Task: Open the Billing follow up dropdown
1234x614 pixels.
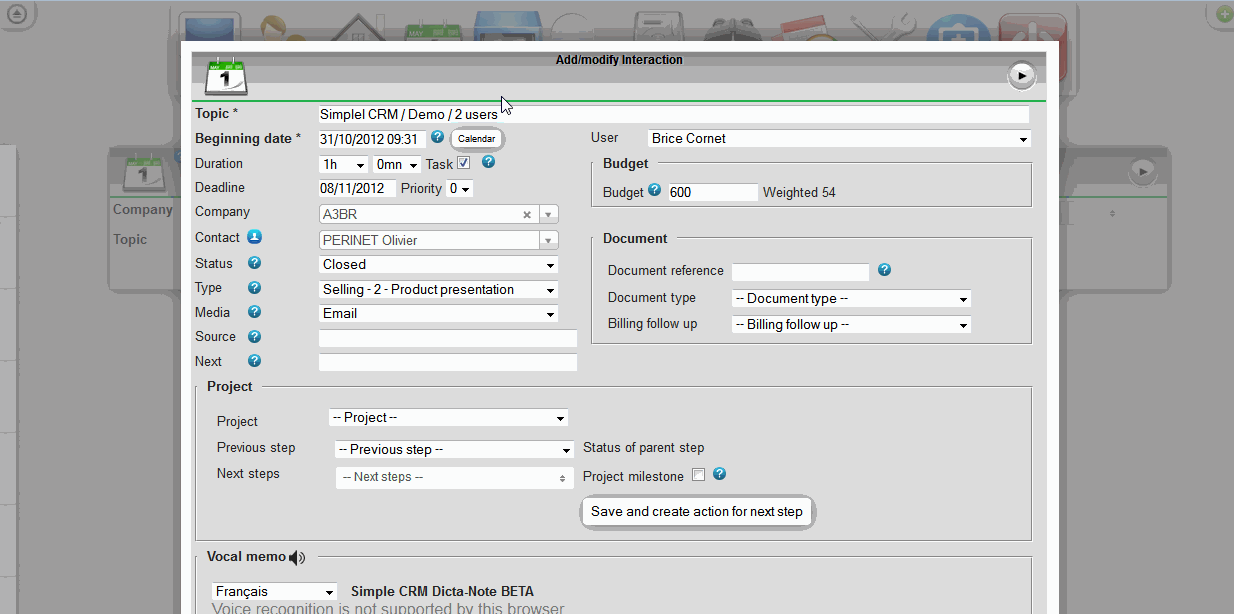Action: (x=851, y=325)
